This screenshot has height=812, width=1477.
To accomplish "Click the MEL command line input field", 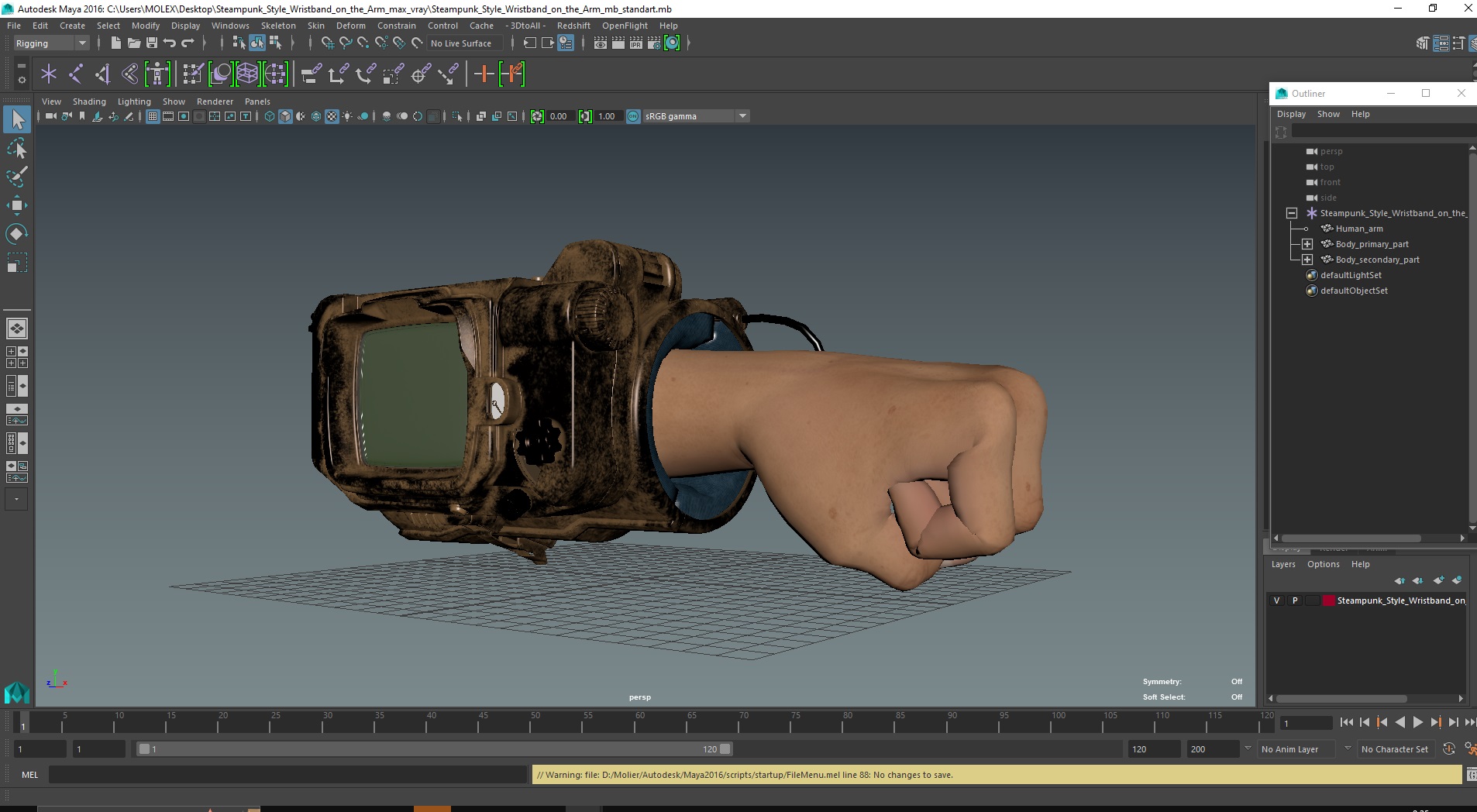I will tap(287, 775).
